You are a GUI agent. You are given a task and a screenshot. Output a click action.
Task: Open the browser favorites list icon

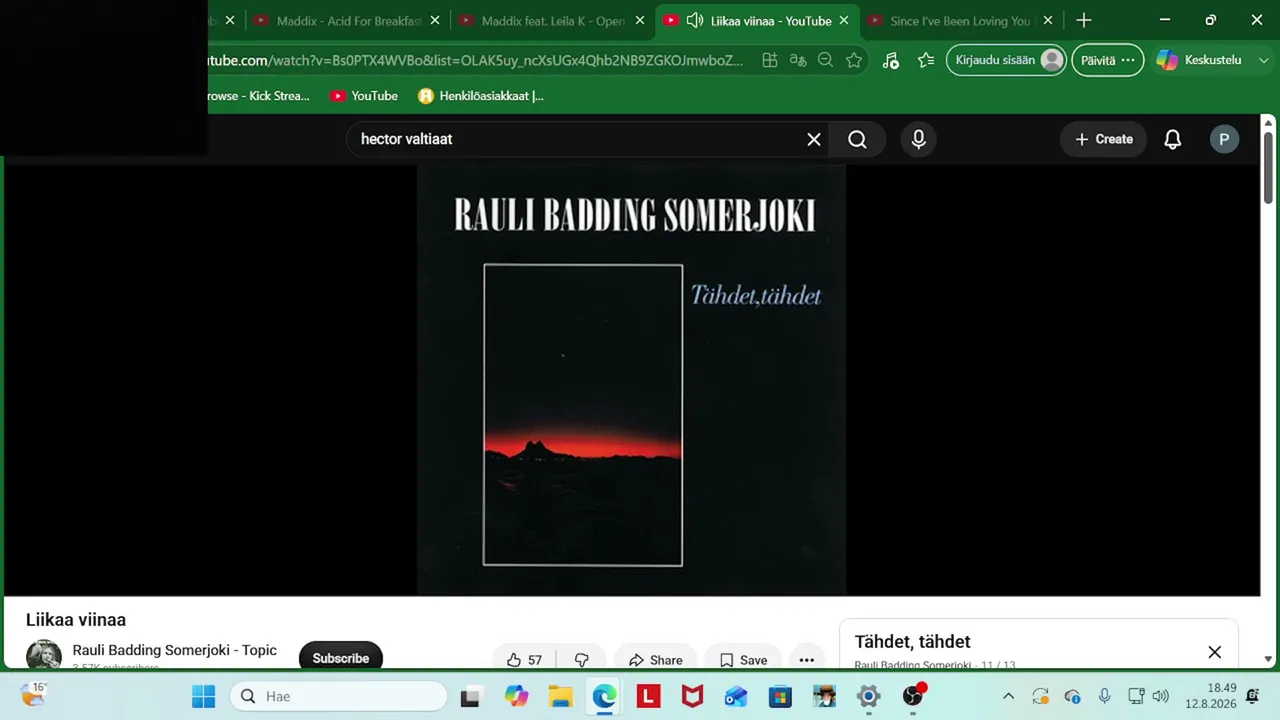[x=926, y=60]
